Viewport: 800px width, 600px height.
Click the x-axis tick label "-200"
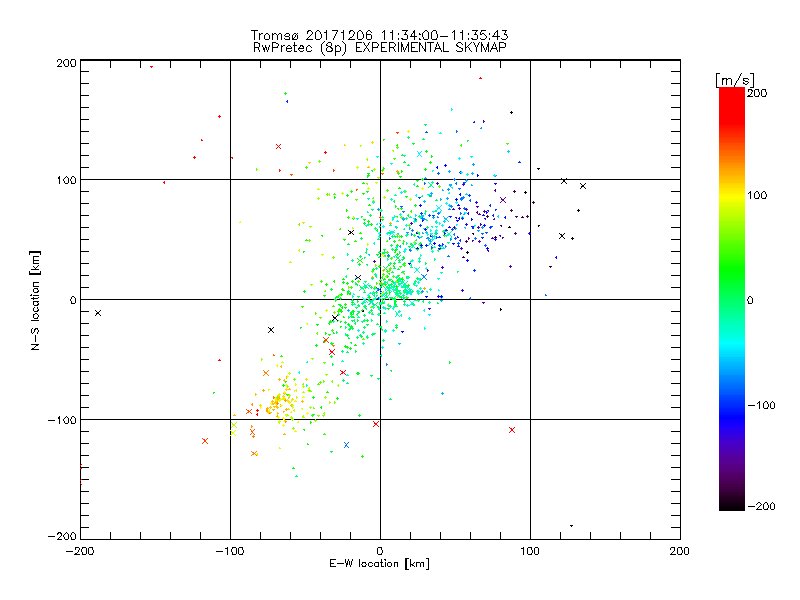coord(80,551)
